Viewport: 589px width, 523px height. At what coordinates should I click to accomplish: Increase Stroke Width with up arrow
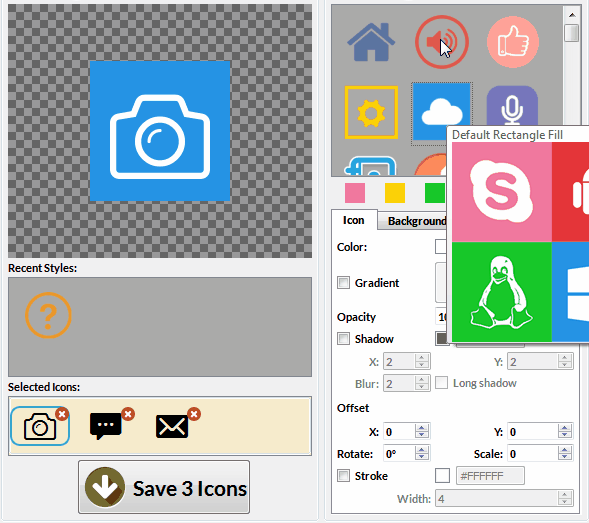pos(565,495)
